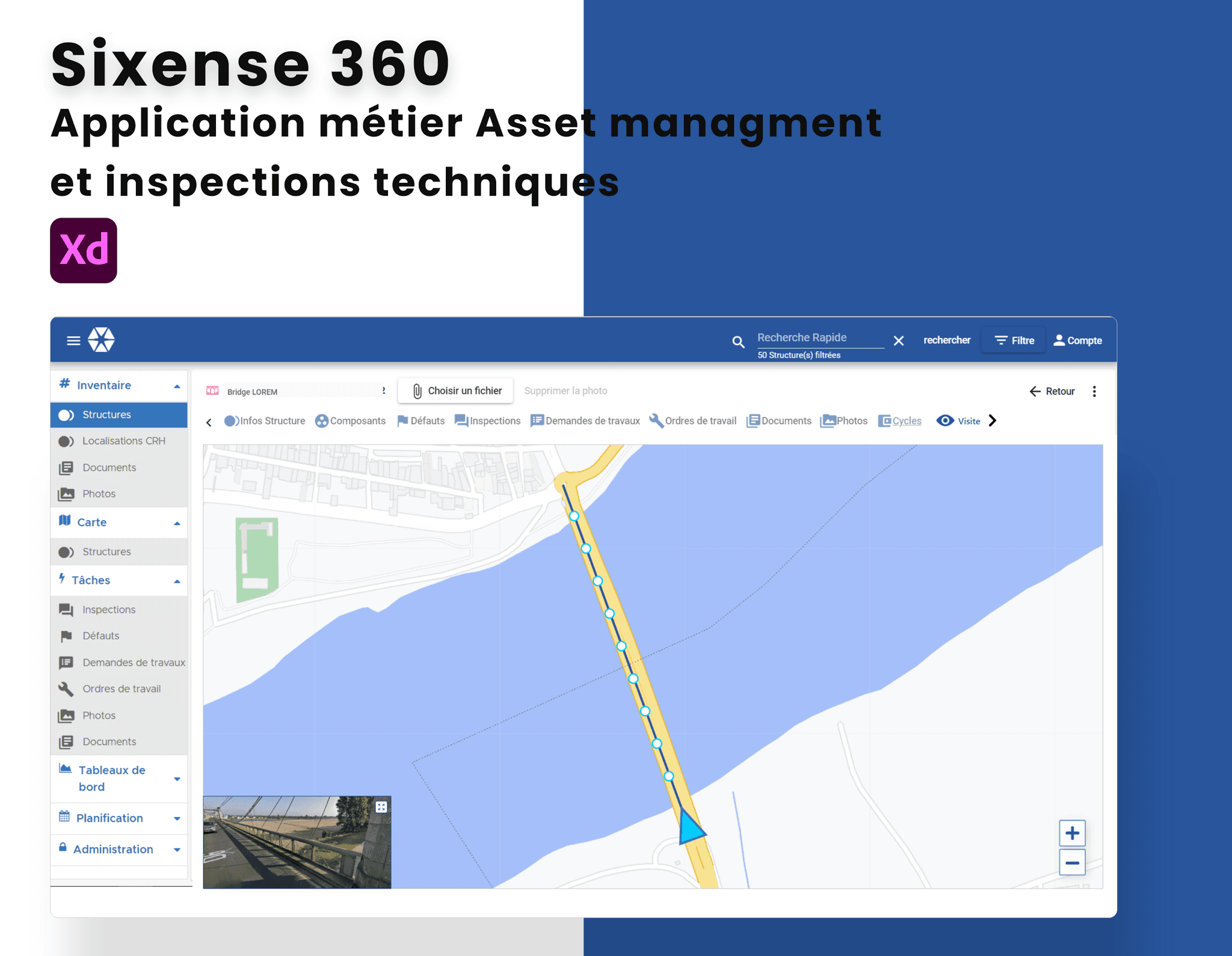The width and height of the screenshot is (1232, 956).
Task: Expand the street view thumbnail fullscreen
Action: pos(381,807)
